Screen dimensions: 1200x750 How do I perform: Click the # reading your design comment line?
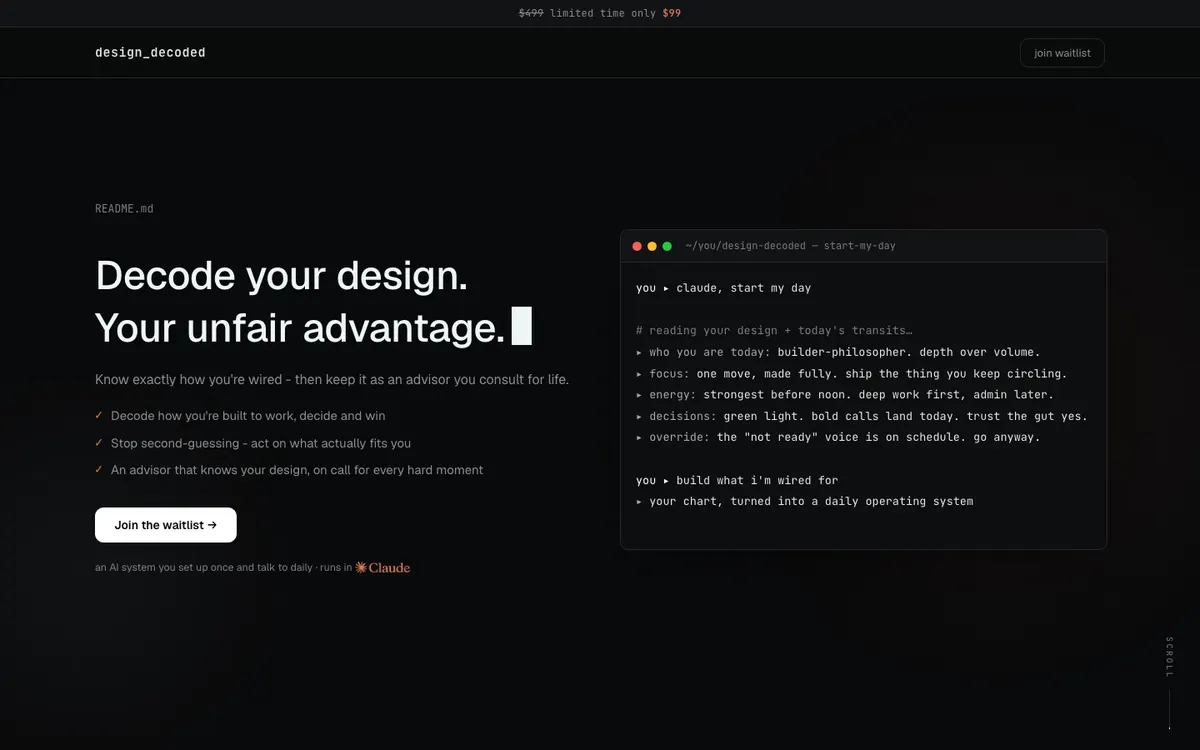[774, 330]
